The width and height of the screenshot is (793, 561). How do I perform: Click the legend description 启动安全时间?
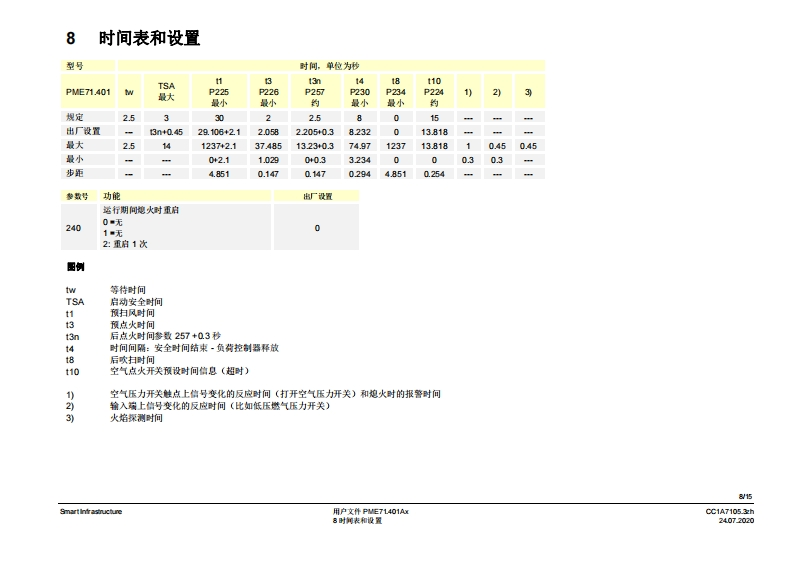tap(136, 301)
